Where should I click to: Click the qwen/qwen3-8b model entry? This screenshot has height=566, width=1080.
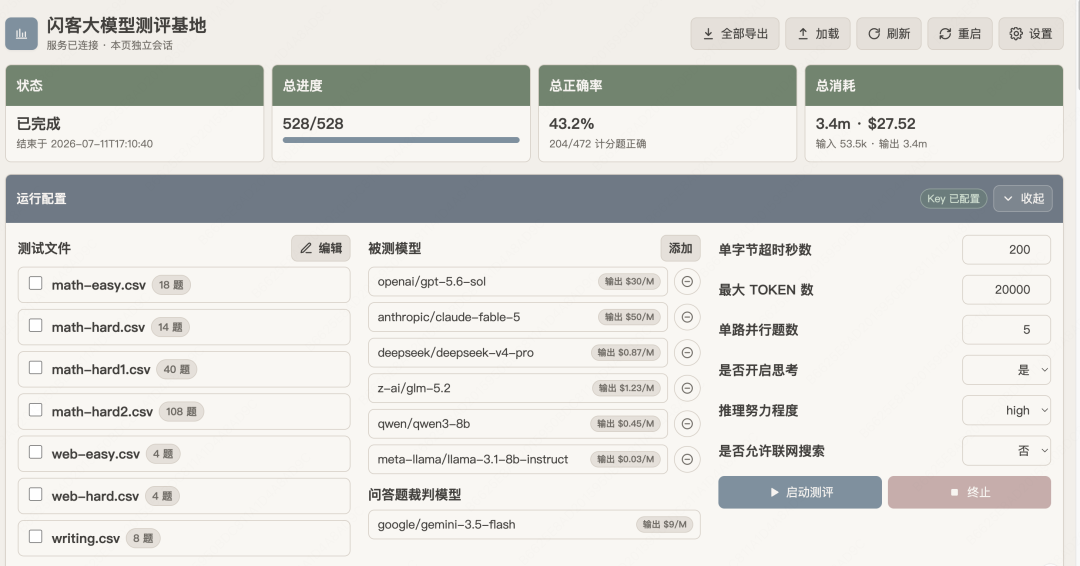click(x=518, y=423)
